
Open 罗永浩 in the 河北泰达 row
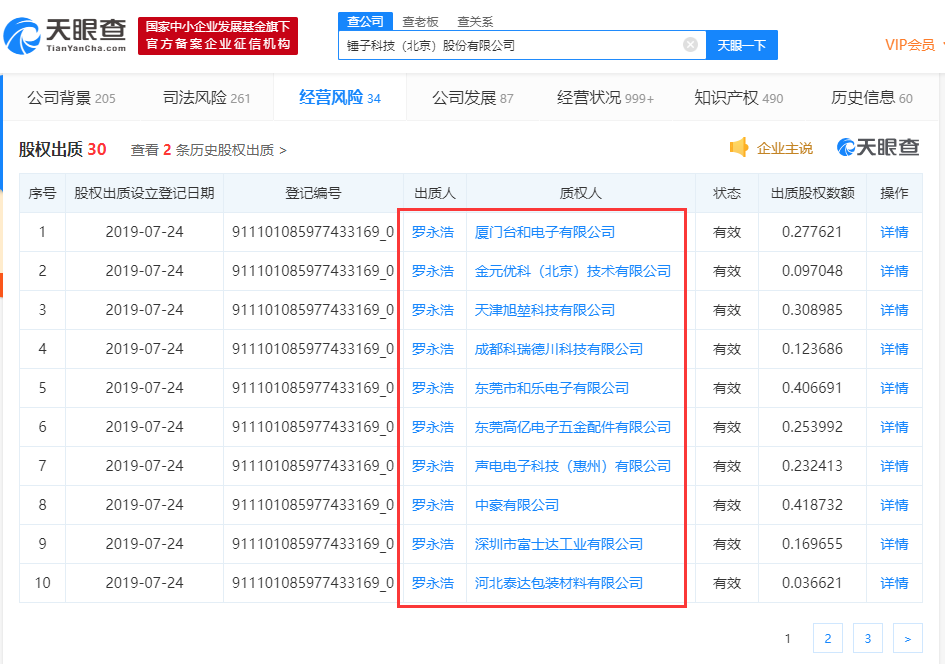click(x=433, y=583)
